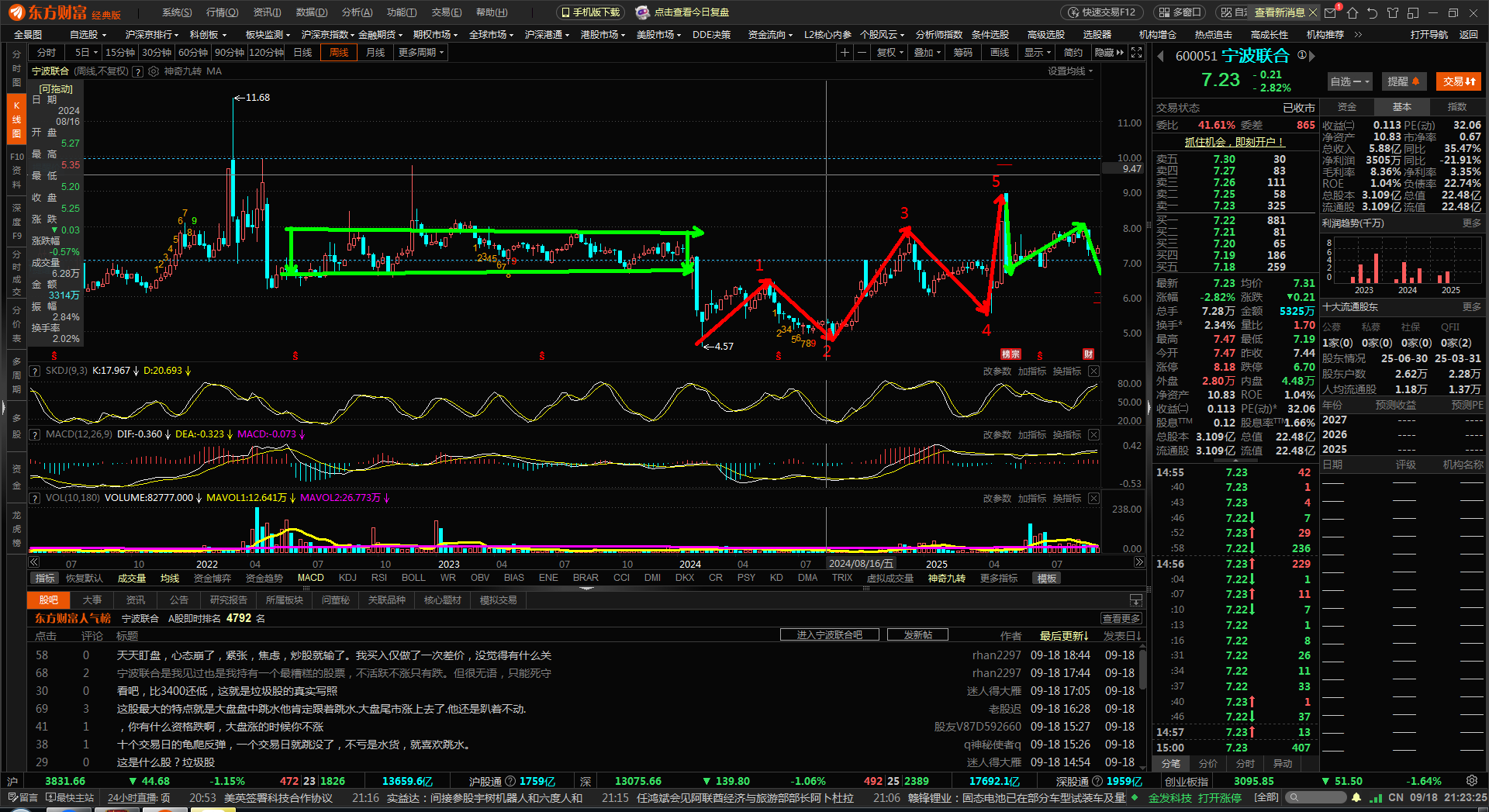
Task: Select 60分钟 period
Action: 193,53
